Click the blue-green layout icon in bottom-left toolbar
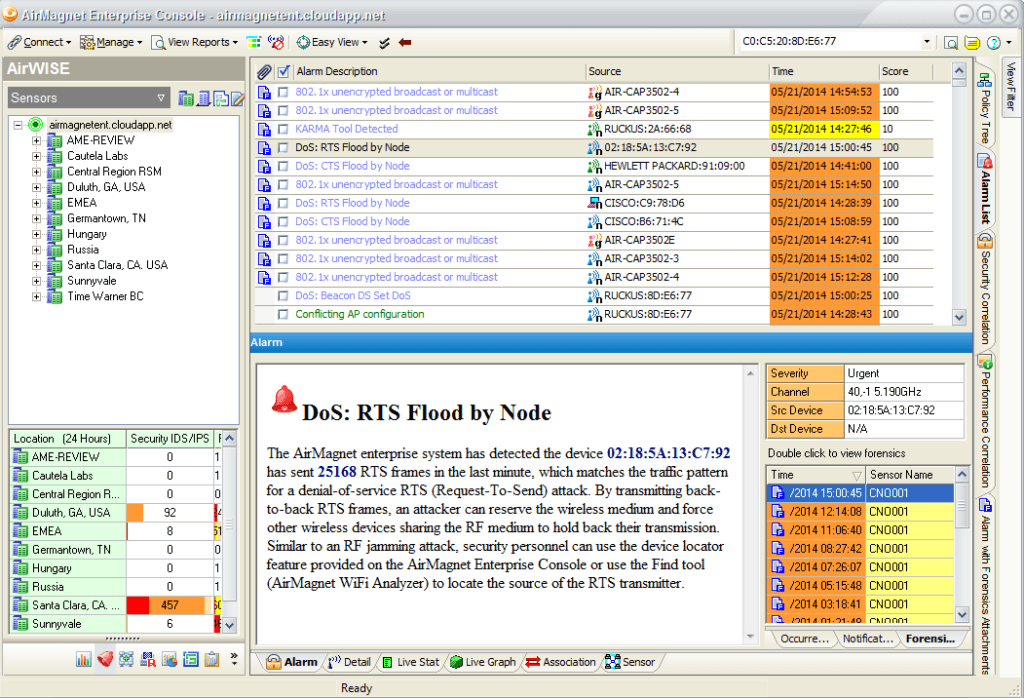This screenshot has width=1024, height=698. coord(191,659)
